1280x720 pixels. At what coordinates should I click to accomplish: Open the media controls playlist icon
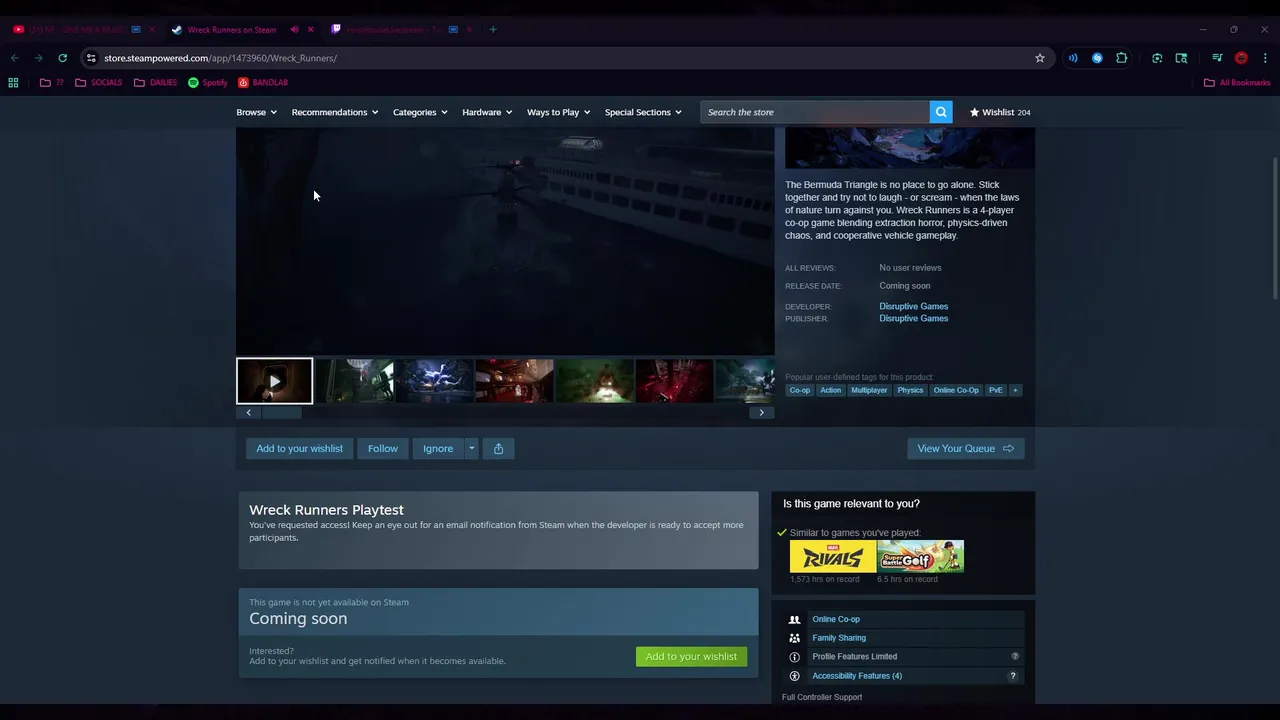point(1217,58)
